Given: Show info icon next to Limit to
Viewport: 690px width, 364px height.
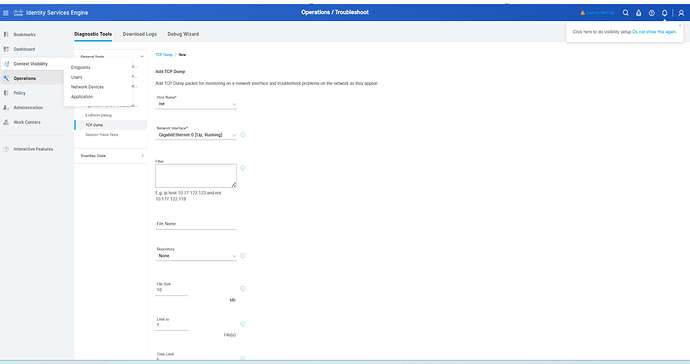Looking at the screenshot, I should pos(242,324).
